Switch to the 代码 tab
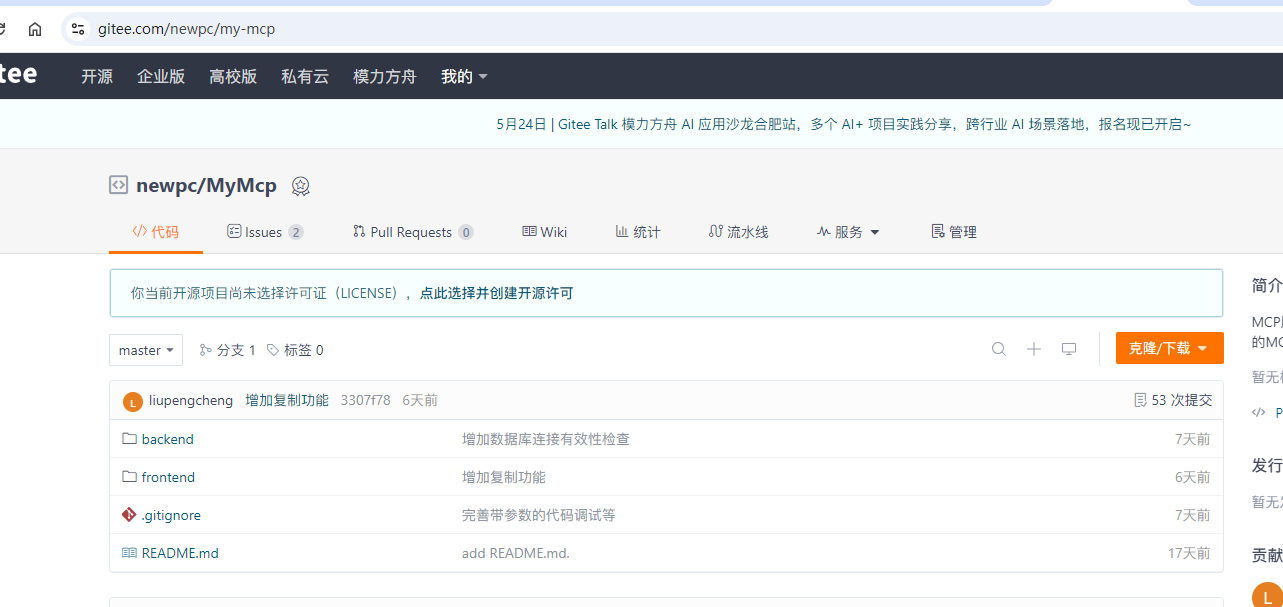 (156, 232)
